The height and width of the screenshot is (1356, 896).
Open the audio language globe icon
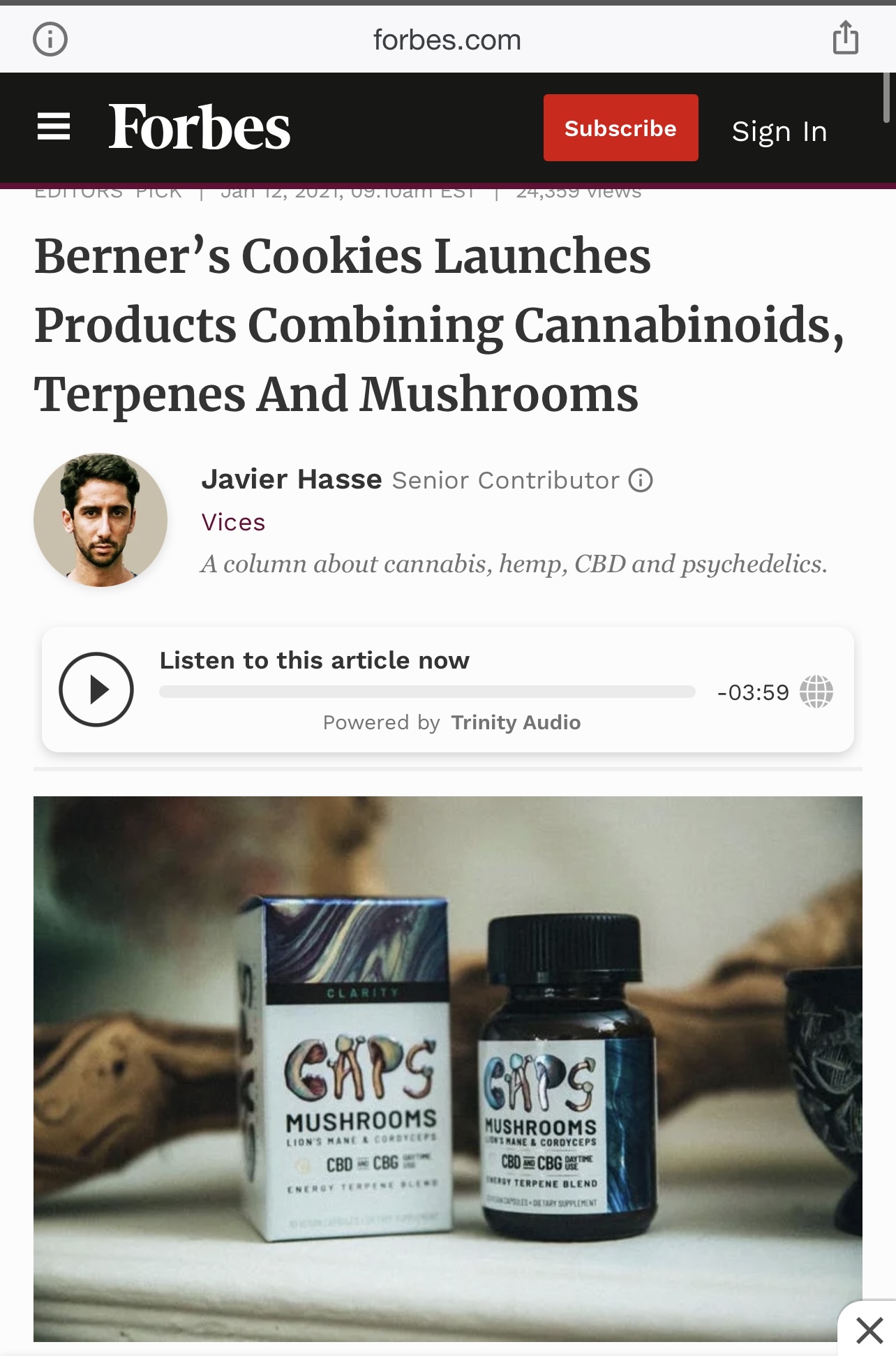coord(816,692)
